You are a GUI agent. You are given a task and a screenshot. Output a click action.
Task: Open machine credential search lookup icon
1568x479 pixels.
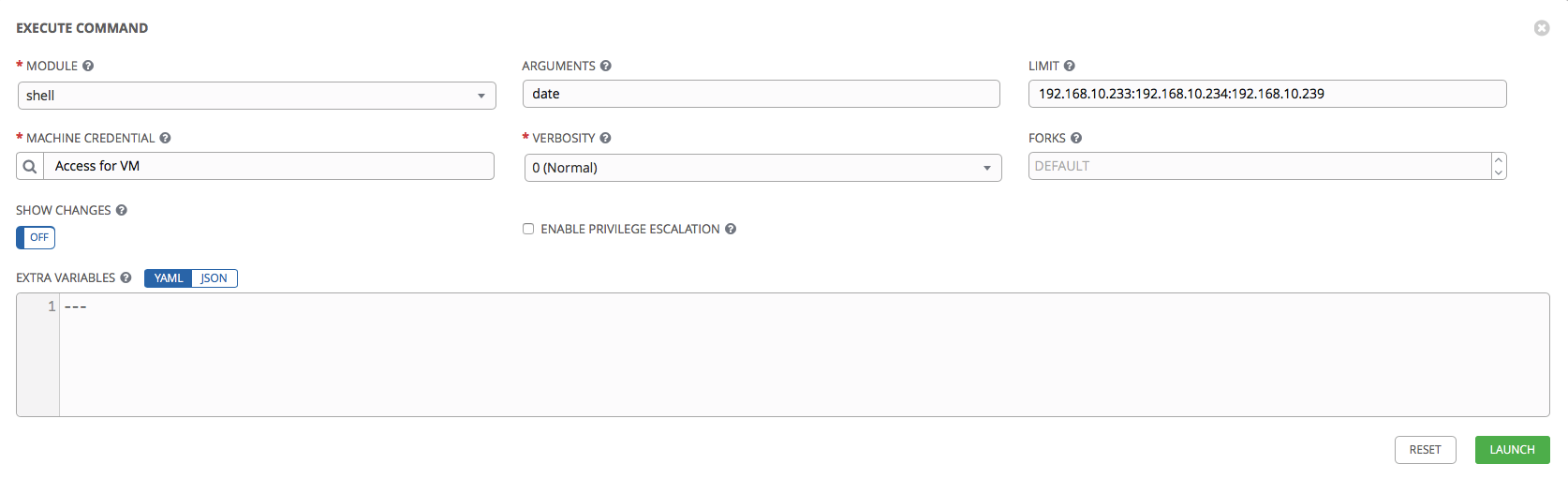30,166
